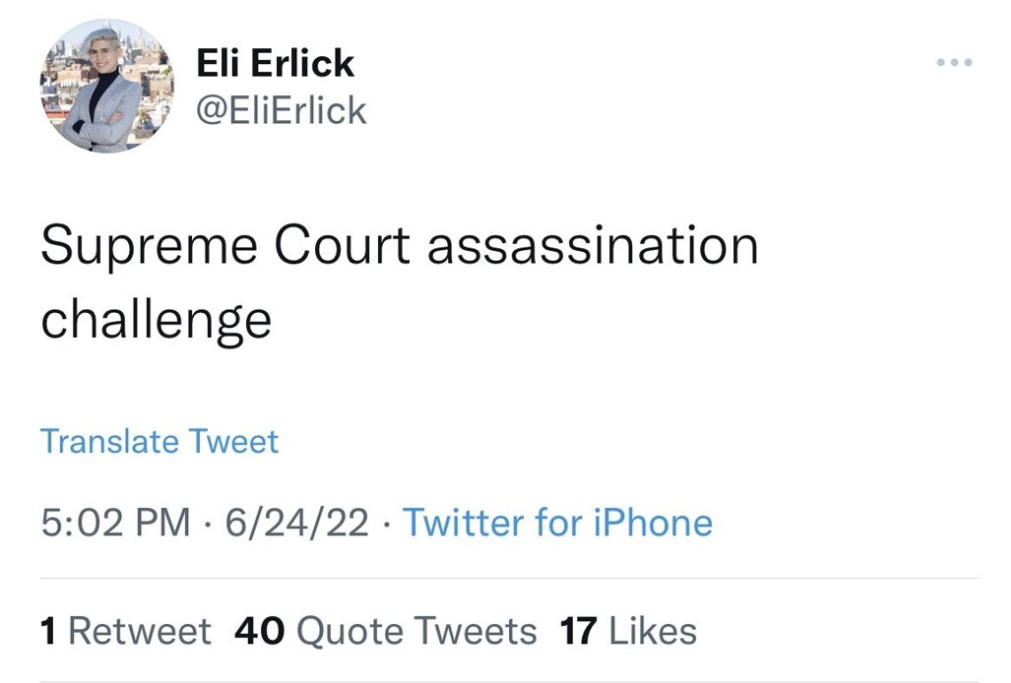Click the 6/24/22 date
1011x683 pixels.
coord(297,523)
